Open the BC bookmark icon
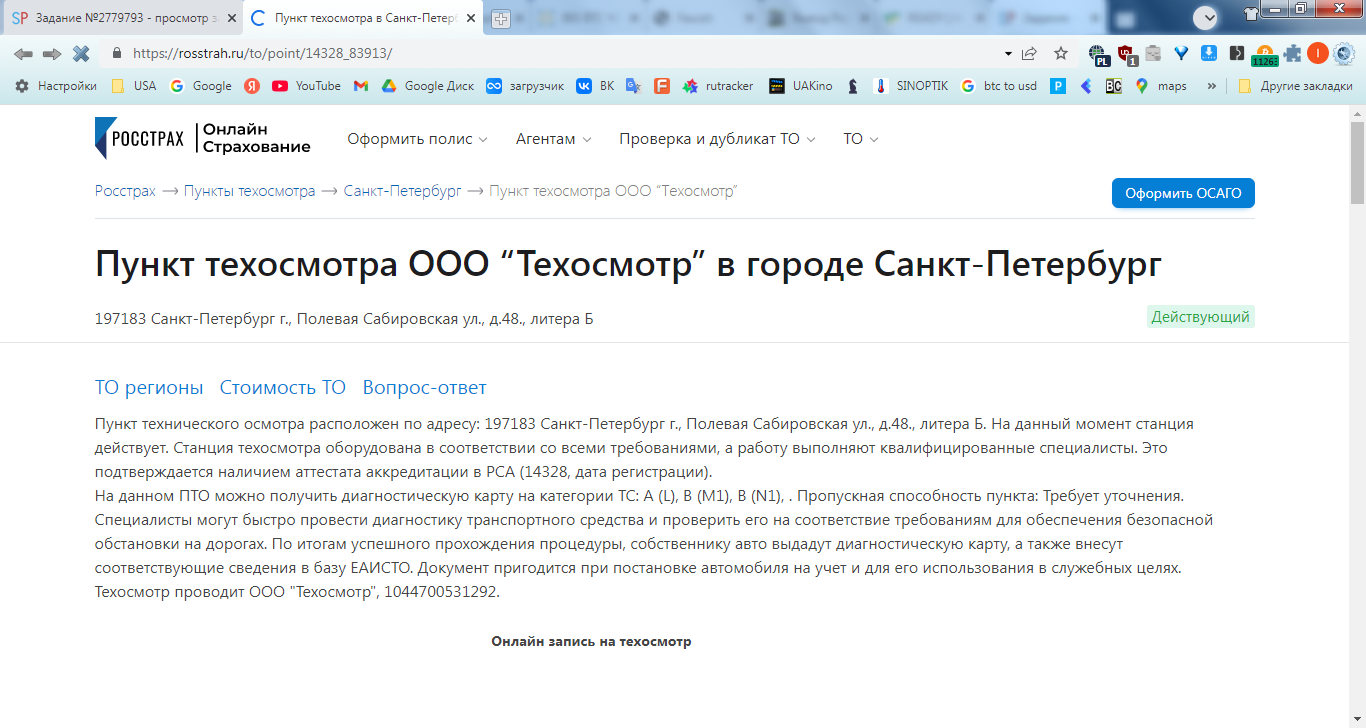The width and height of the screenshot is (1366, 728). pos(1113,86)
